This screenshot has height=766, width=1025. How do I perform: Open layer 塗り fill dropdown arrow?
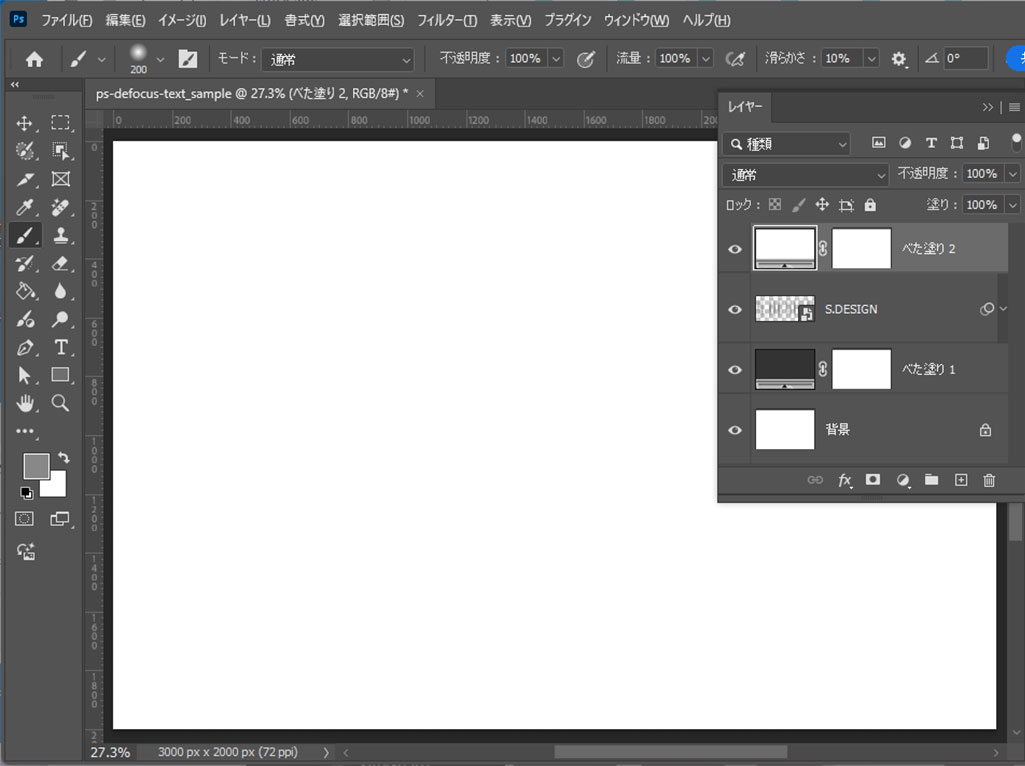coord(1012,205)
